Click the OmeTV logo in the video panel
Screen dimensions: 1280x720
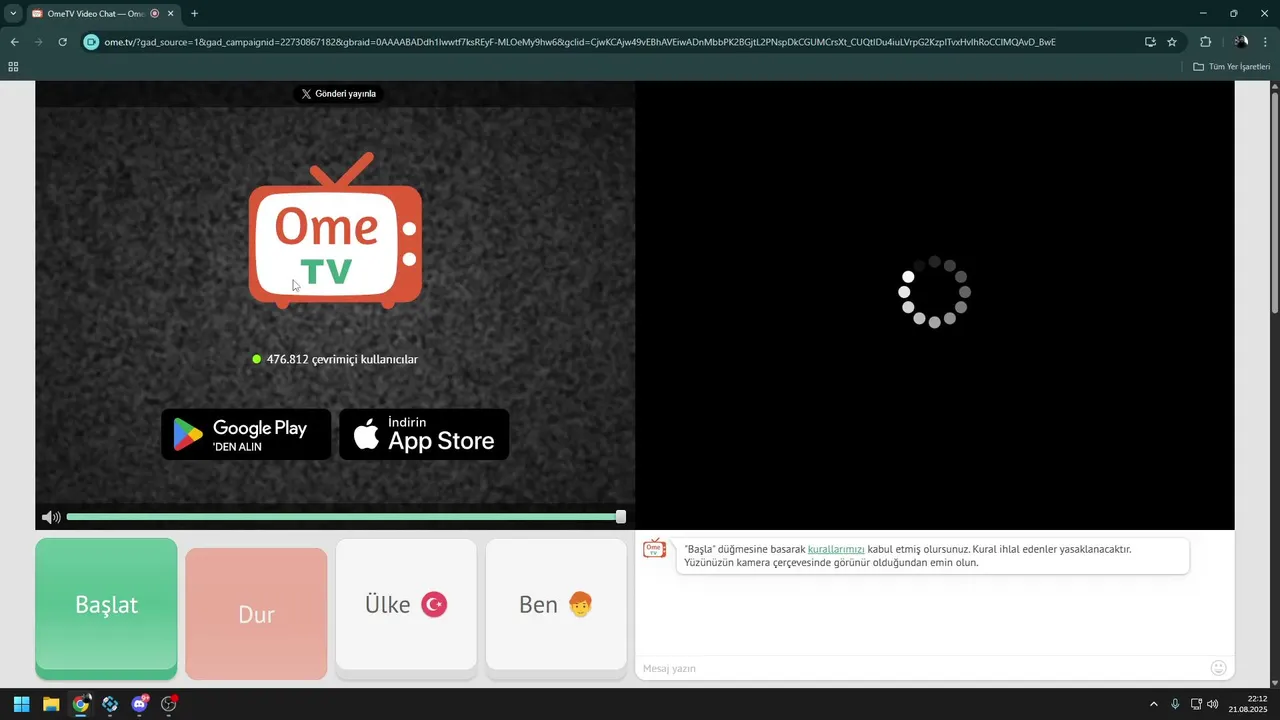click(336, 230)
